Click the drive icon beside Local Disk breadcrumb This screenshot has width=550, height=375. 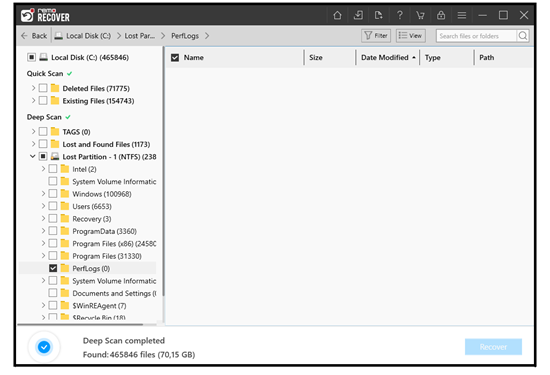[59, 36]
